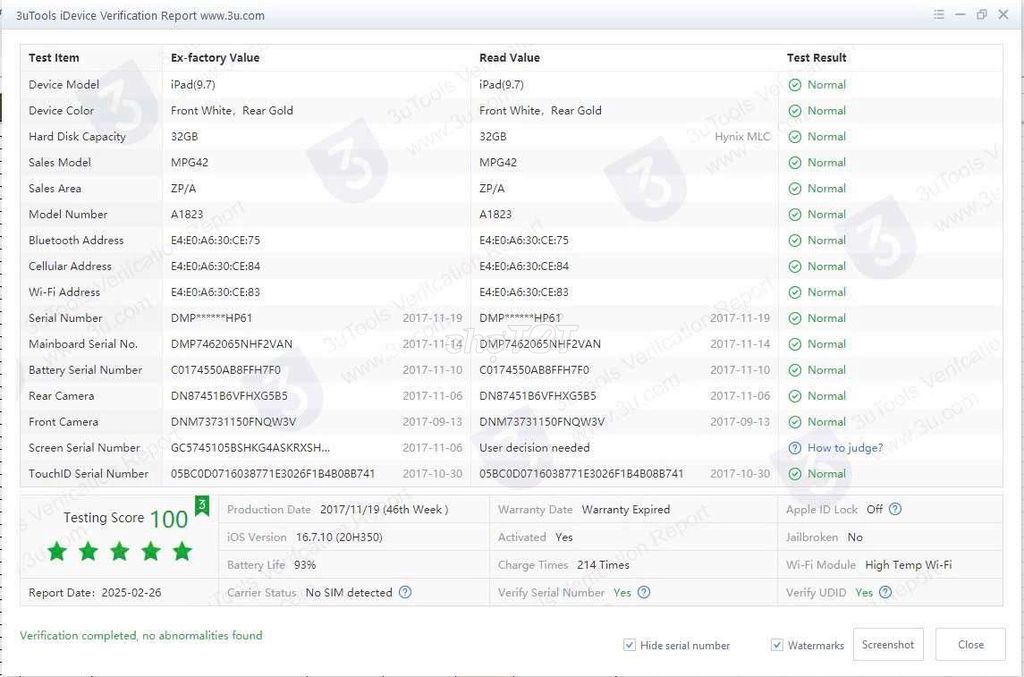Click the Apple ID Lock Off value
This screenshot has width=1024, height=677.
coord(874,509)
